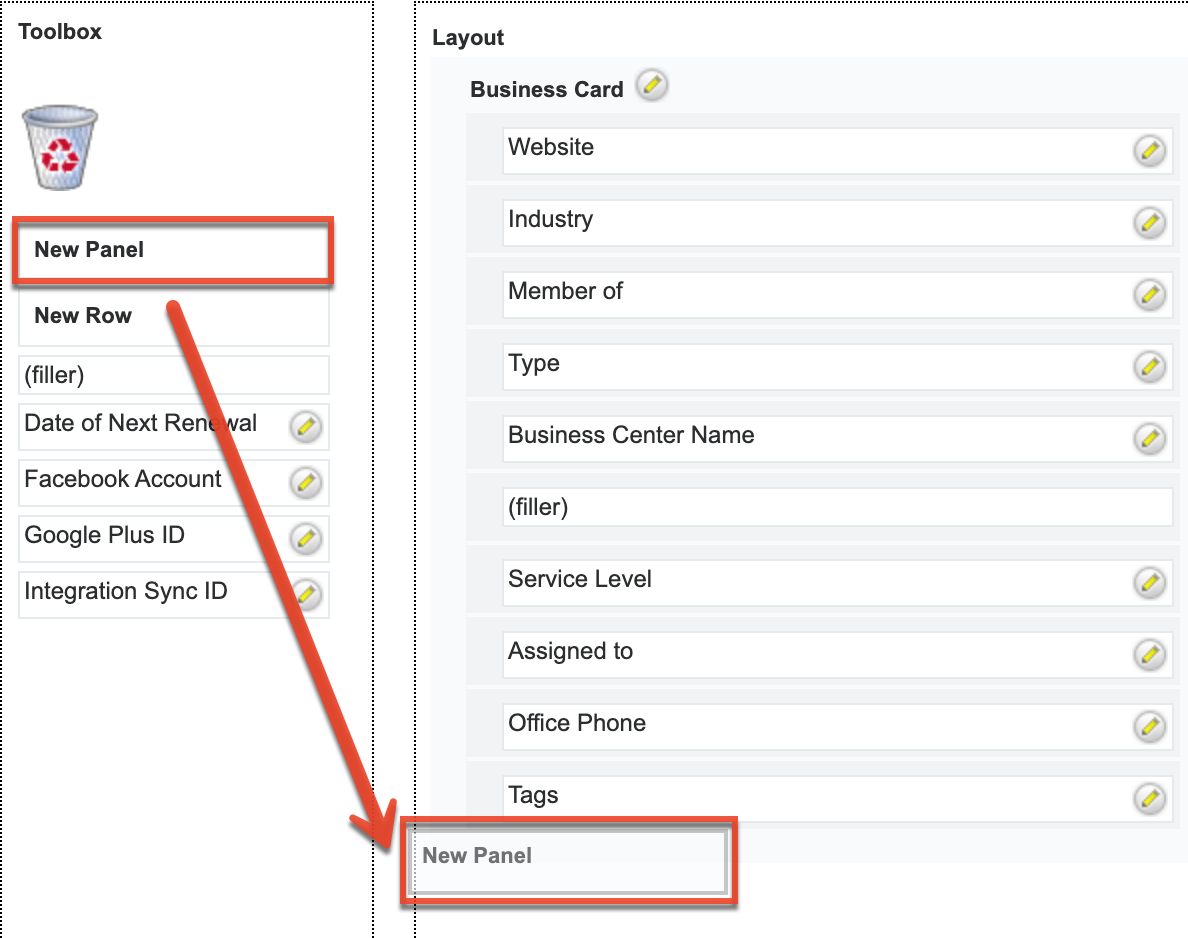Screen dimensions: 1188x938
Task: Click the Service Level edit pencil
Action: (x=1149, y=582)
